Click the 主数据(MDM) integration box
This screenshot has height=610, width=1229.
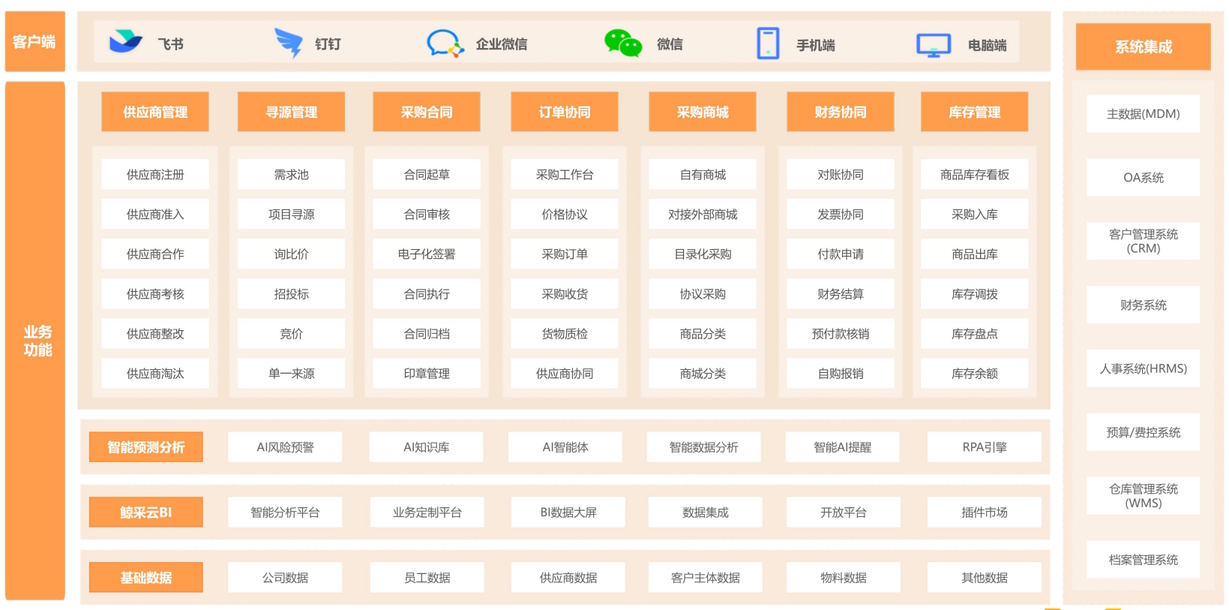click(x=1143, y=114)
